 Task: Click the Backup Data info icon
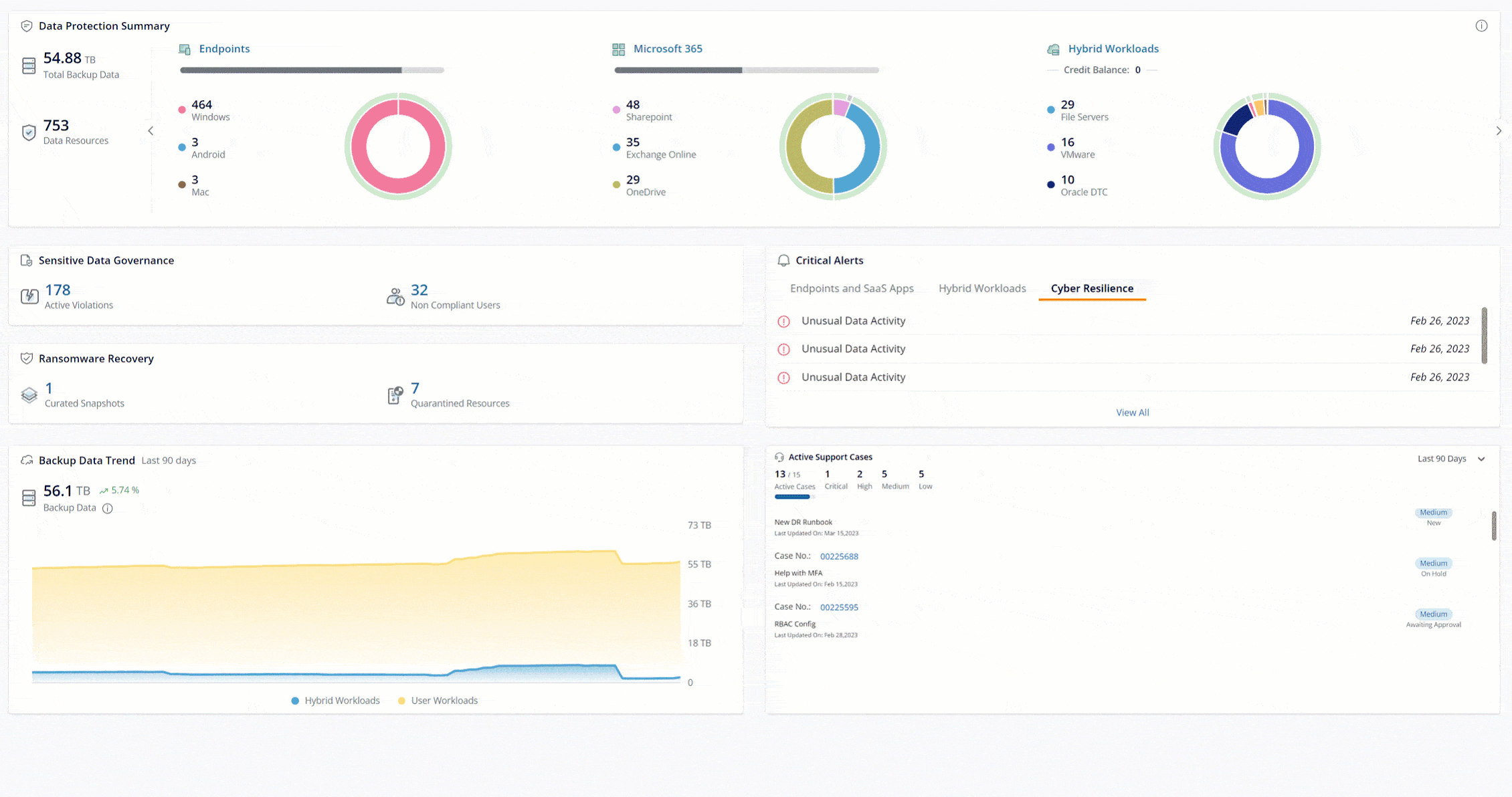tap(108, 509)
